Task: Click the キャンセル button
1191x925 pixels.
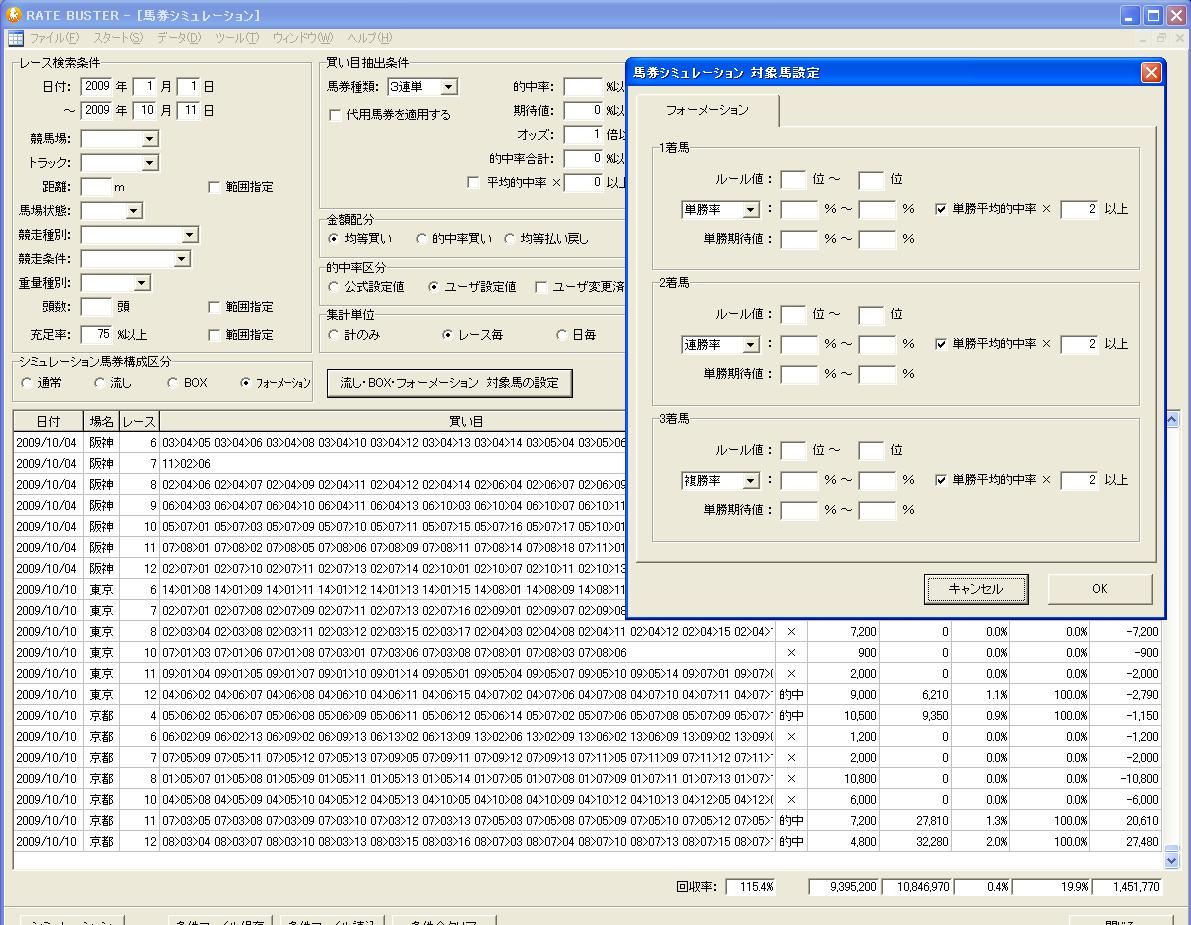Action: (x=976, y=589)
